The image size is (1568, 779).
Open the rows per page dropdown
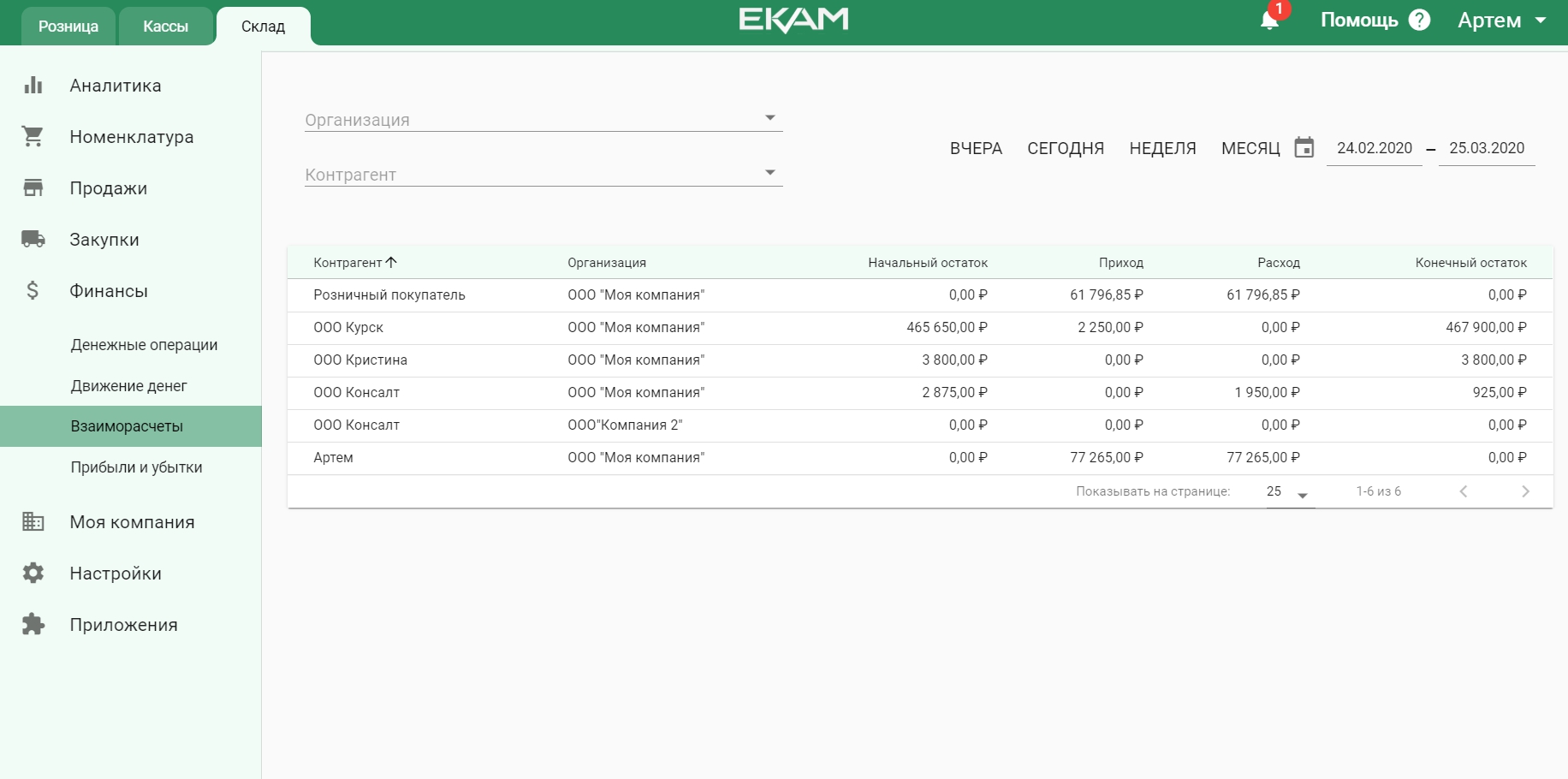[1290, 492]
